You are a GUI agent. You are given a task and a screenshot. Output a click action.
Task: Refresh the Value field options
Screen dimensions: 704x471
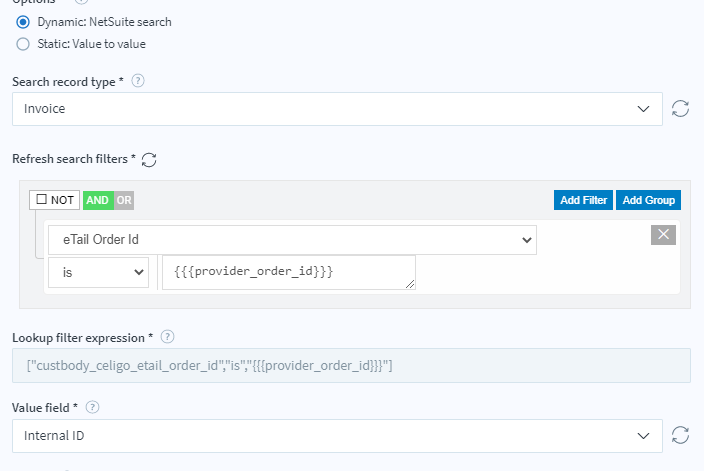coord(680,435)
